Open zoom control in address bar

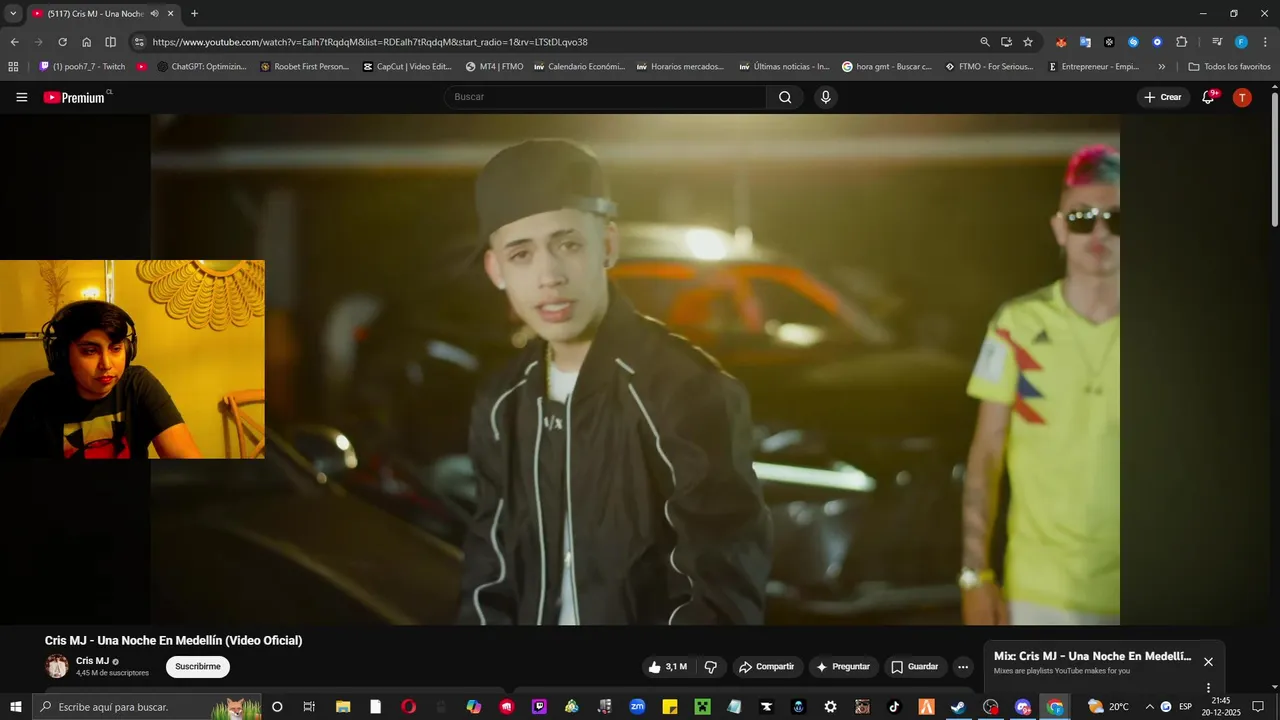coord(985,42)
